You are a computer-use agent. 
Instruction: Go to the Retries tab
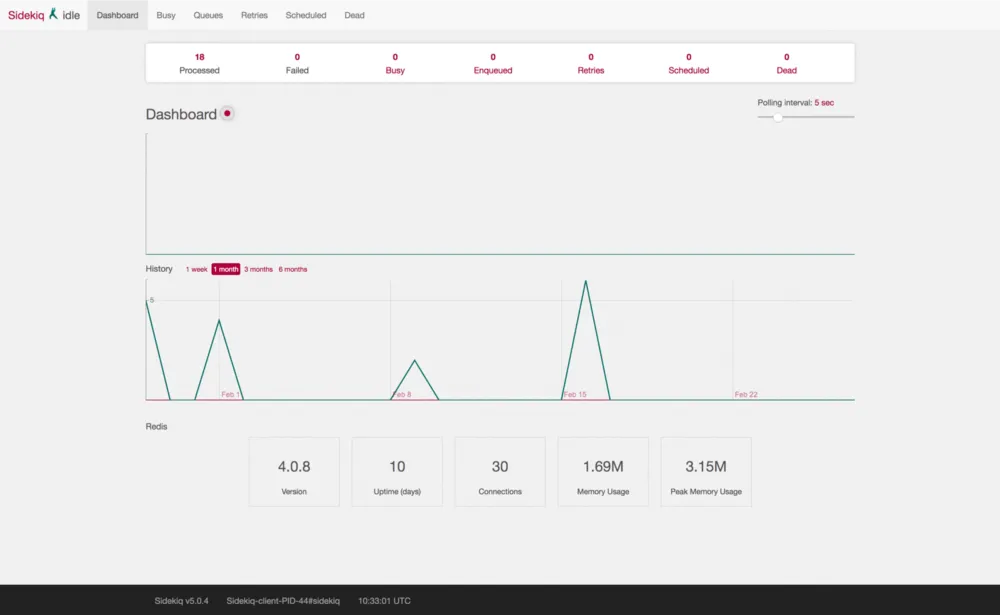point(254,15)
